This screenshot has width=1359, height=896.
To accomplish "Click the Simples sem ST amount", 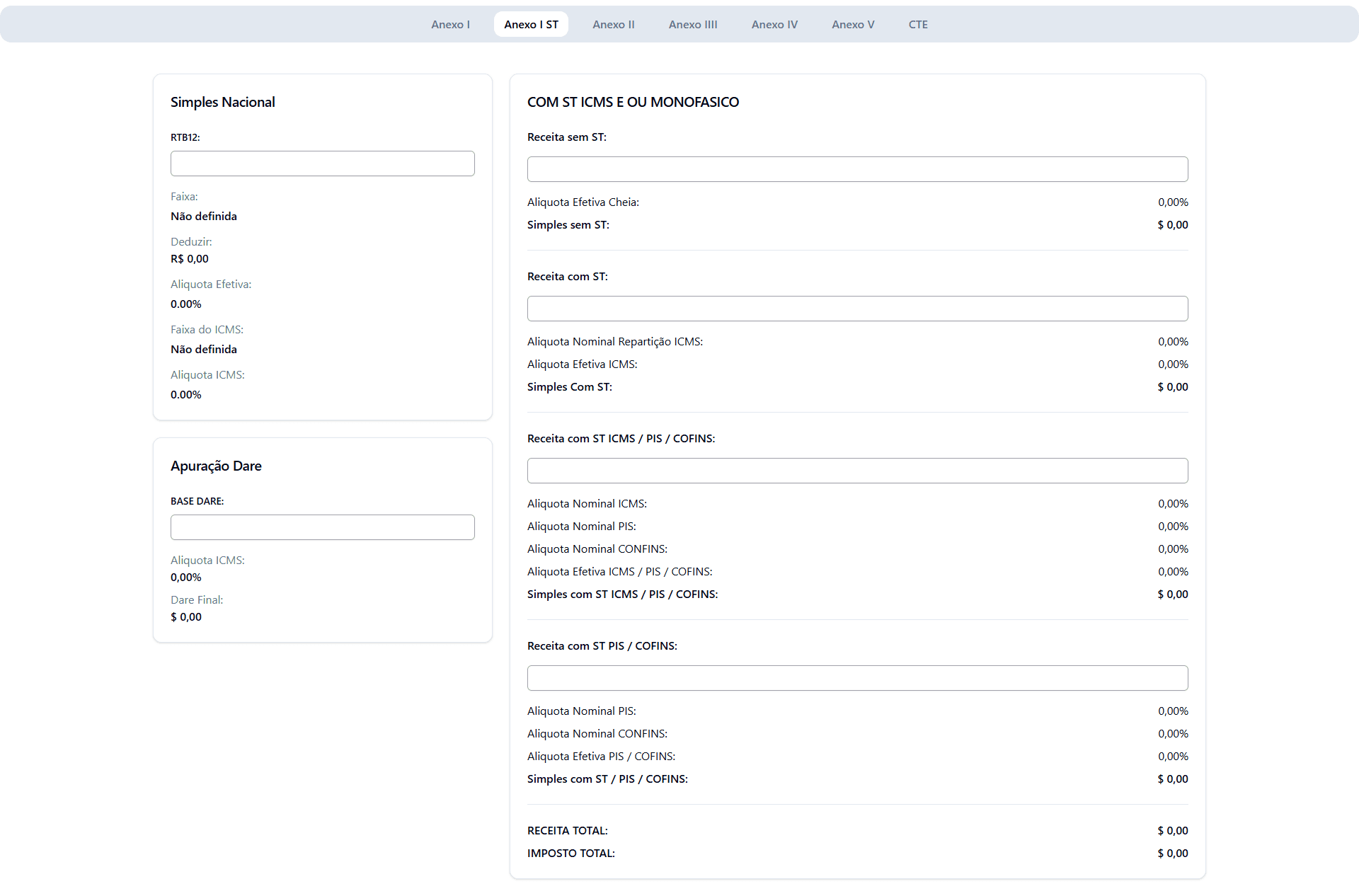I will coord(1172,224).
